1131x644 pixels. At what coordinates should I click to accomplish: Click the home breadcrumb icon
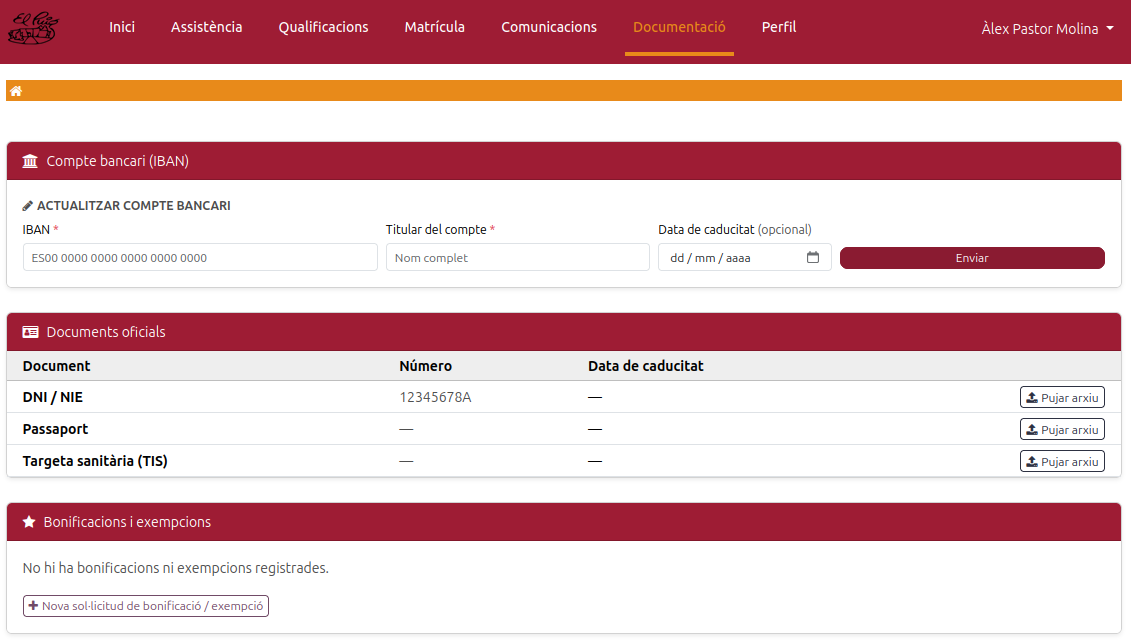tap(16, 91)
